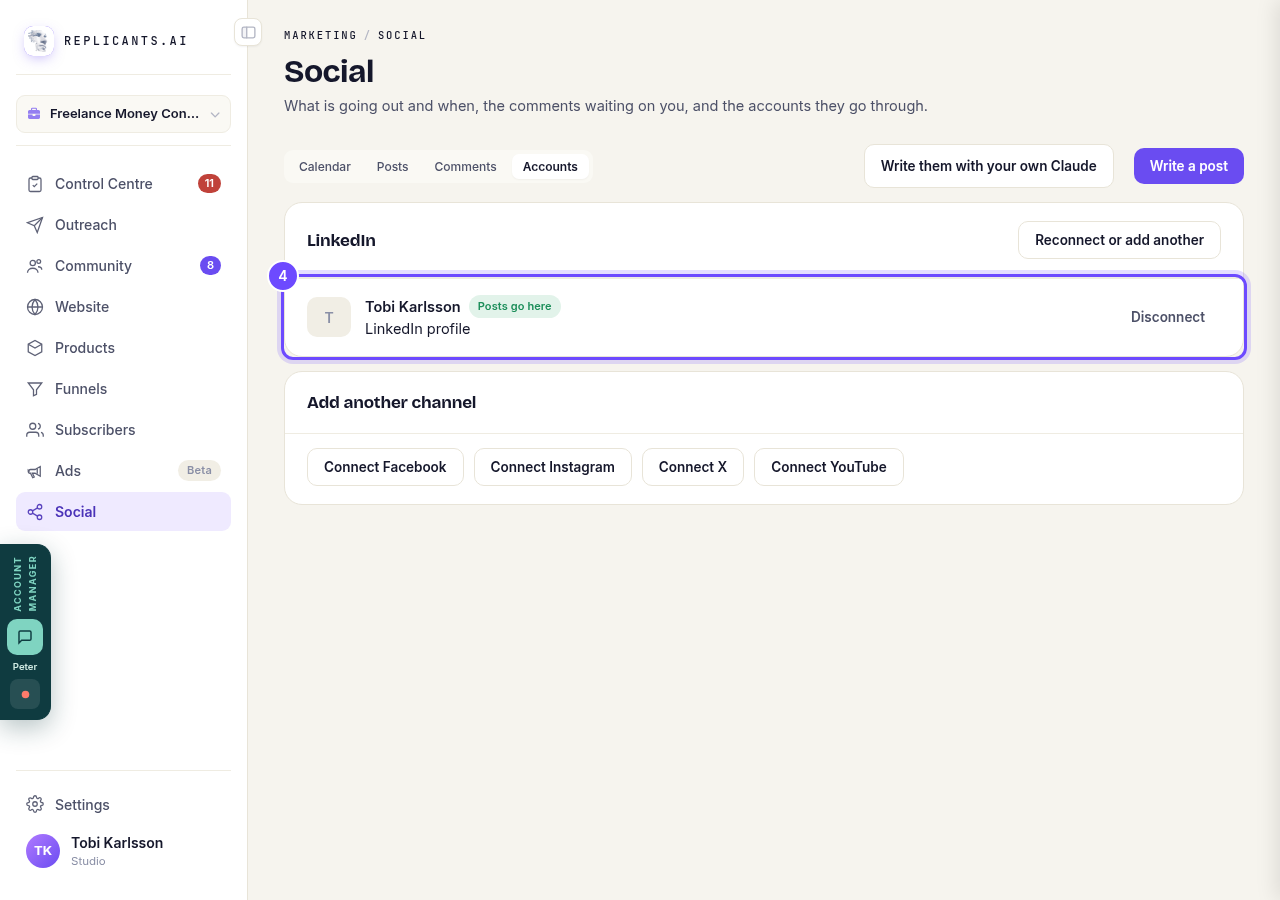The height and width of the screenshot is (900, 1280).
Task: Click the Replicants.ai logo icon
Action: [x=39, y=41]
